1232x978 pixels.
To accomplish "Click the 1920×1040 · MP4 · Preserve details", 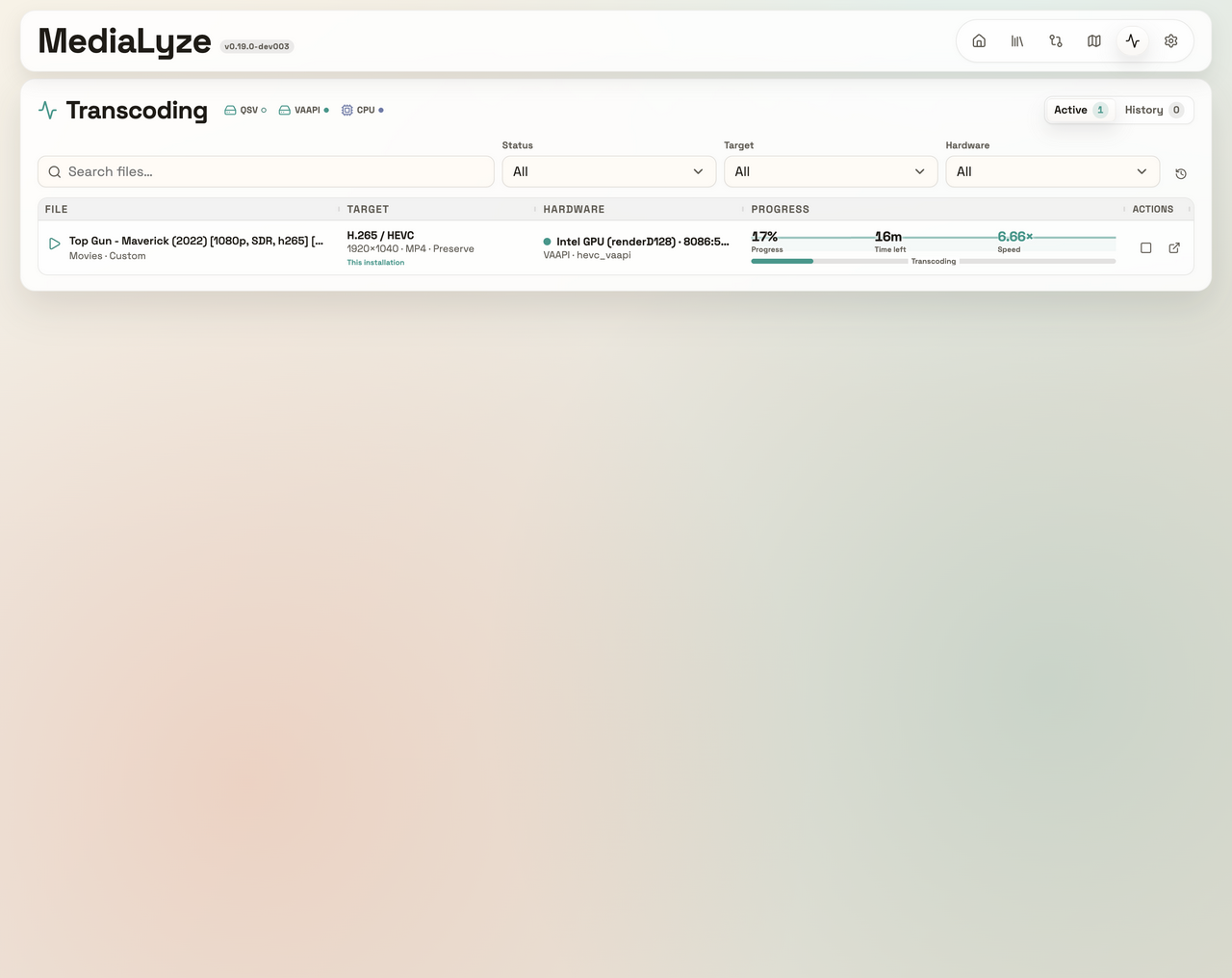I will pos(411,248).
